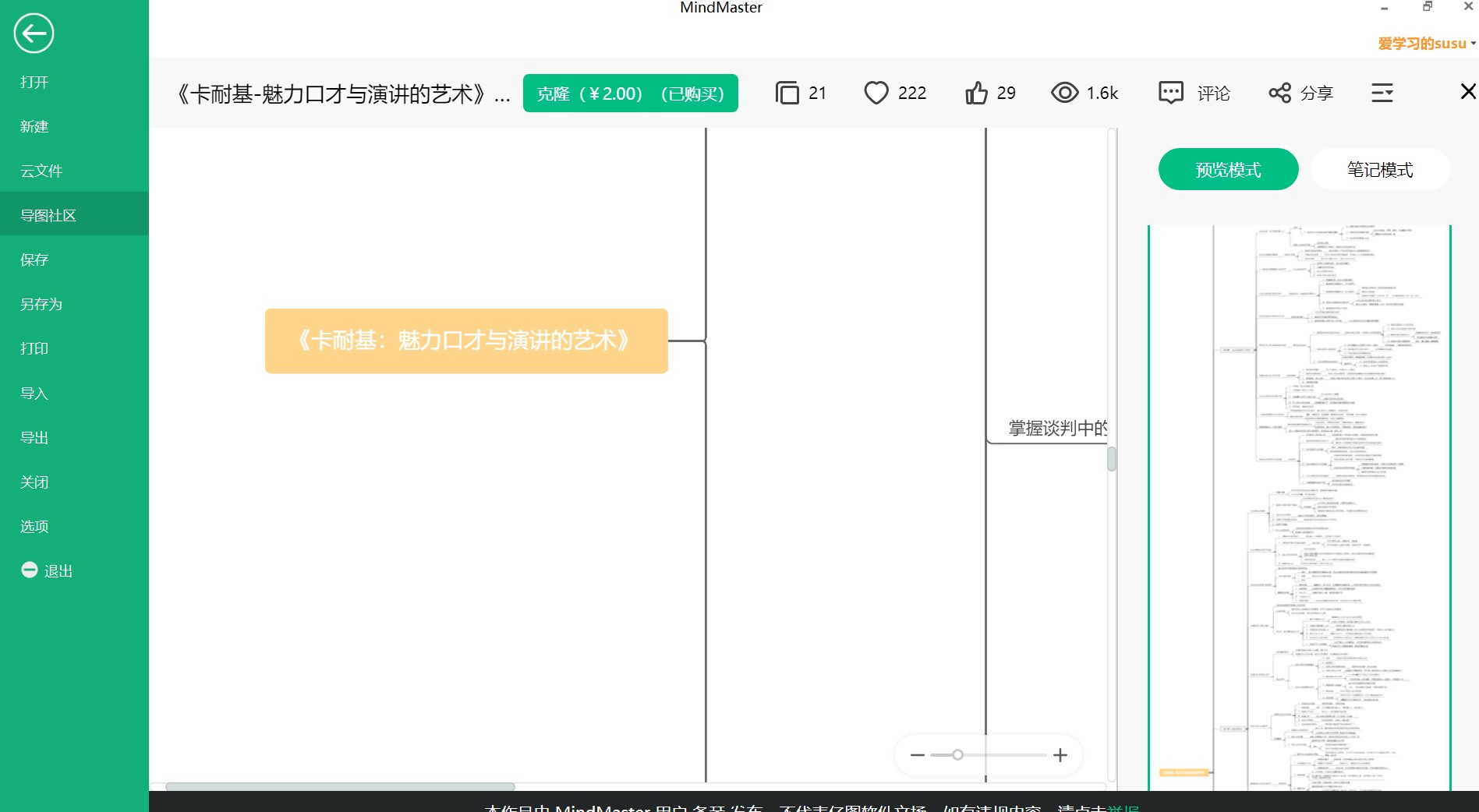Restore the MindMaster window size
This screenshot has width=1479, height=812.
(1427, 6)
